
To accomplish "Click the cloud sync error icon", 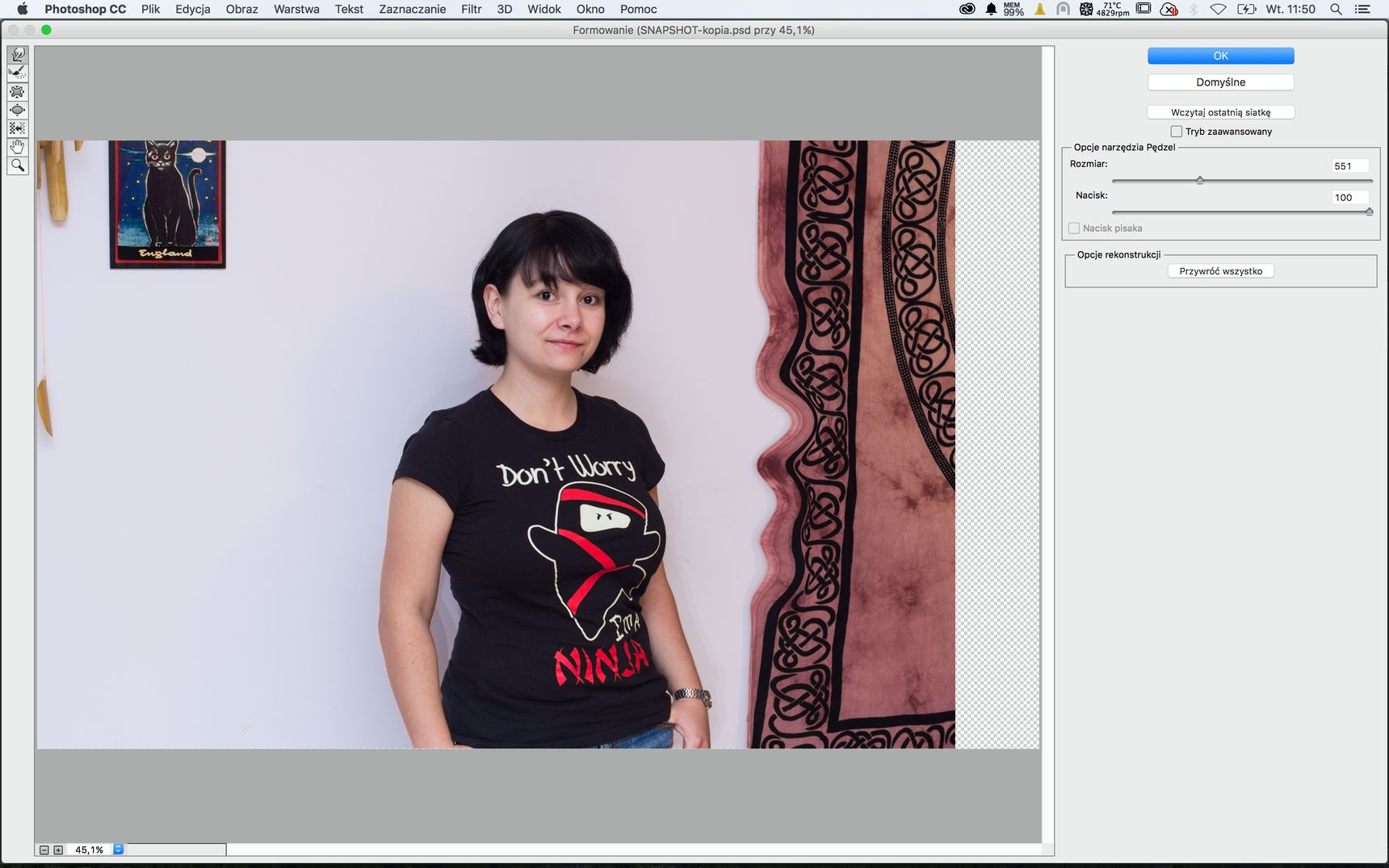I will [x=1169, y=9].
